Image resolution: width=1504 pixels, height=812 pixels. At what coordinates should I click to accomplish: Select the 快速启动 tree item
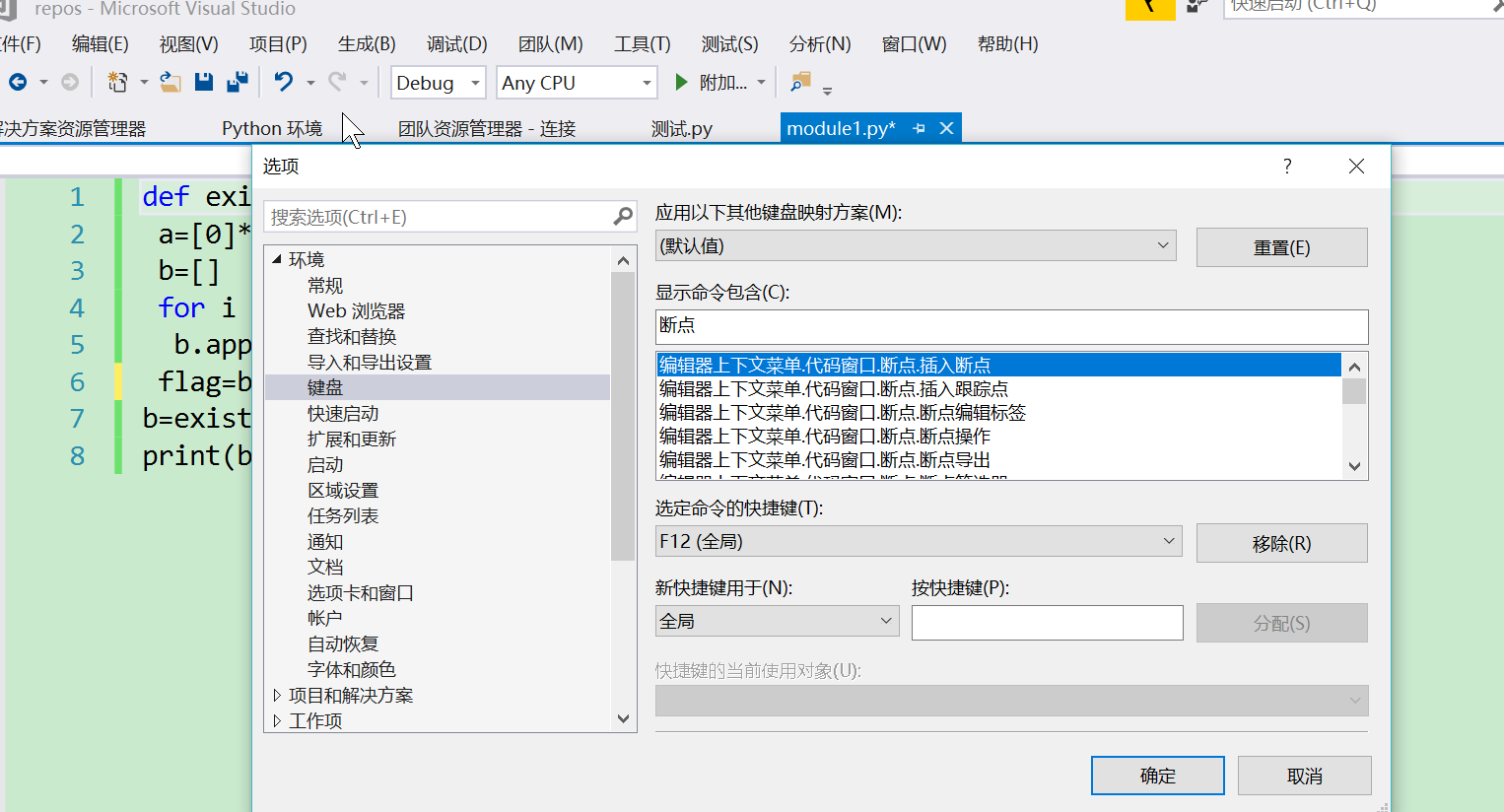343,413
